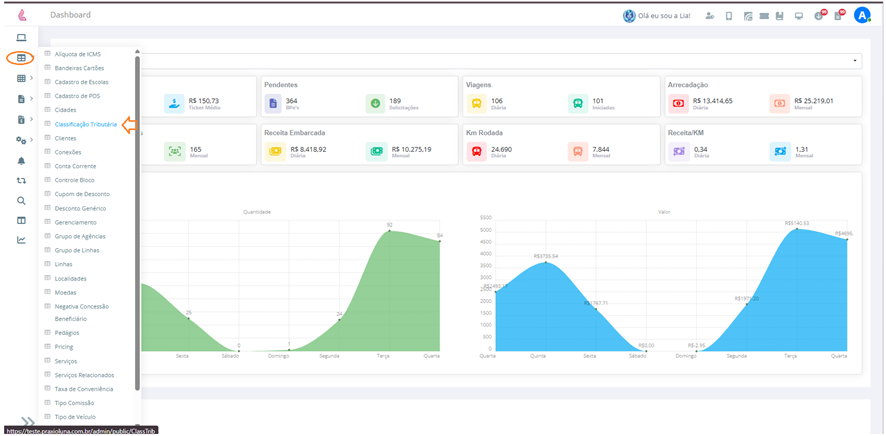Open the invoice dollar icon in sidebar
886x436 pixels.
[x=21, y=119]
